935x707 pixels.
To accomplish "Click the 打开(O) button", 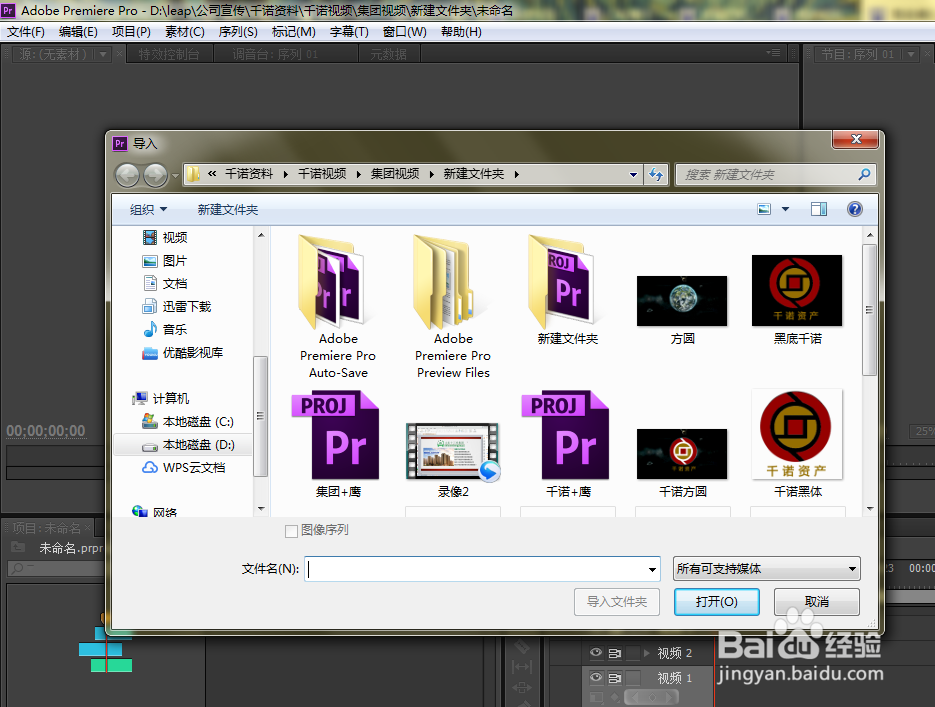I will 717,601.
